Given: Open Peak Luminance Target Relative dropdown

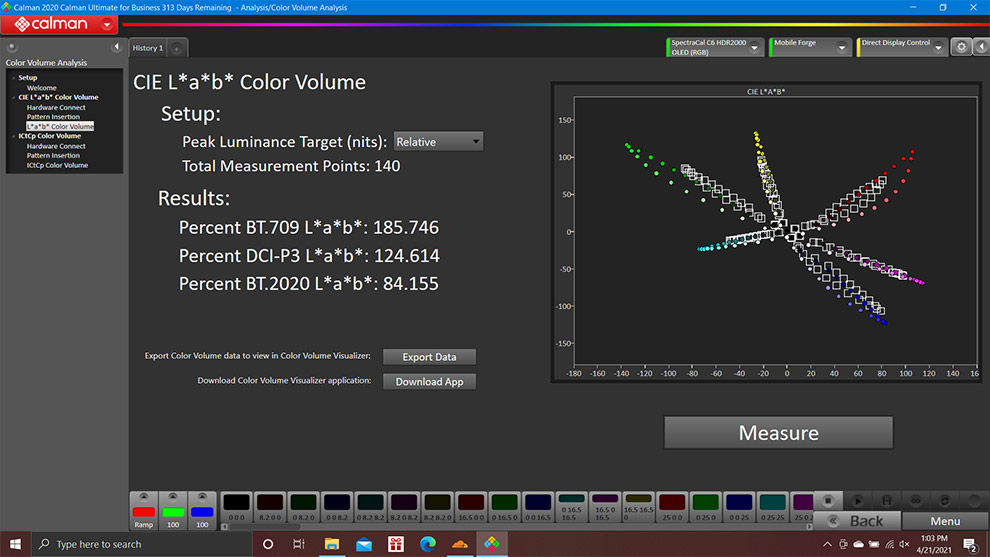Looking at the screenshot, I should pos(438,141).
